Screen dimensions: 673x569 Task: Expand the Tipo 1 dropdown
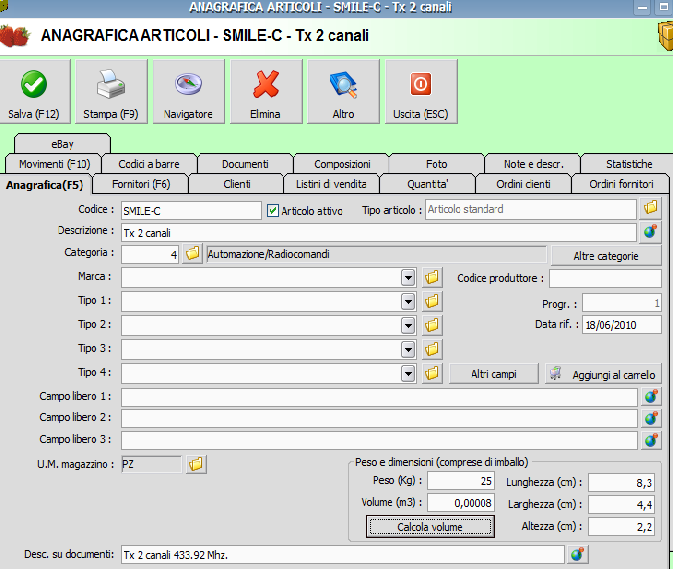pyautogui.click(x=408, y=302)
